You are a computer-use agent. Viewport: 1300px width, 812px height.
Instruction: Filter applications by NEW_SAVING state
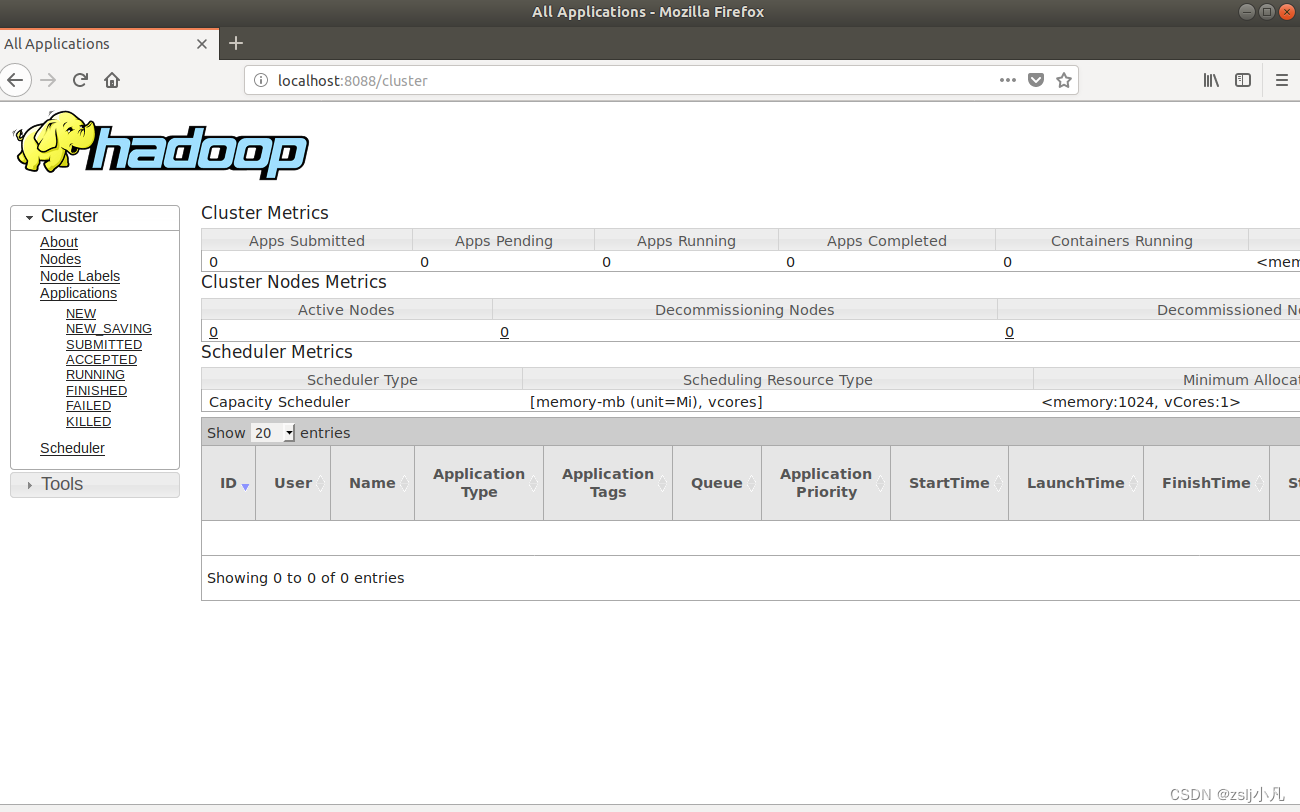pyautogui.click(x=109, y=329)
